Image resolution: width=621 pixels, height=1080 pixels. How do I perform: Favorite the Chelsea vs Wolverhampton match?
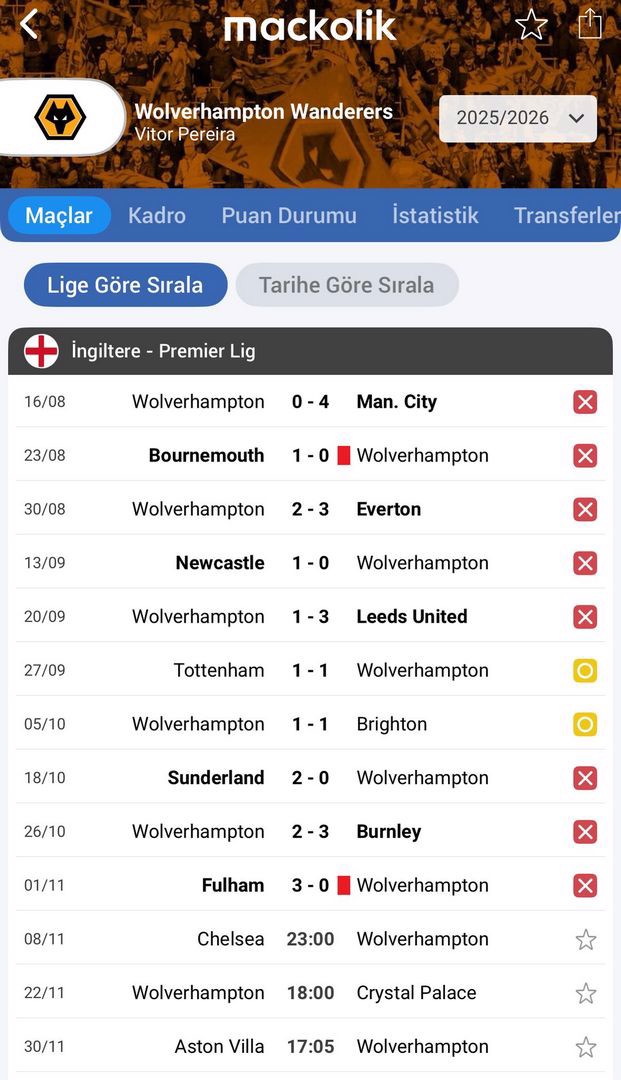coord(585,939)
